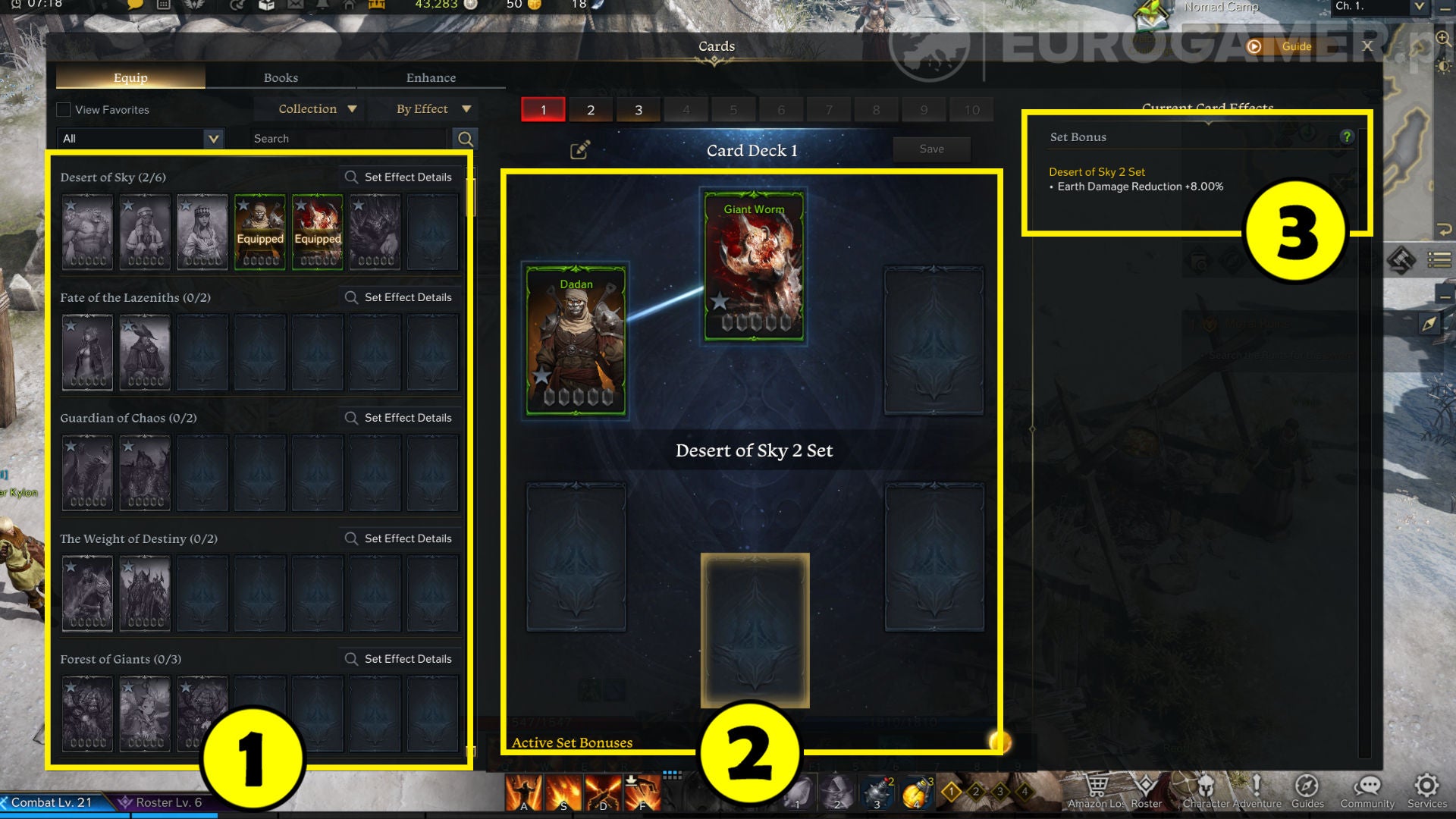Viewport: 1456px width, 819px height.
Task: Open the Guides icon in bottom menu
Action: point(1307,786)
